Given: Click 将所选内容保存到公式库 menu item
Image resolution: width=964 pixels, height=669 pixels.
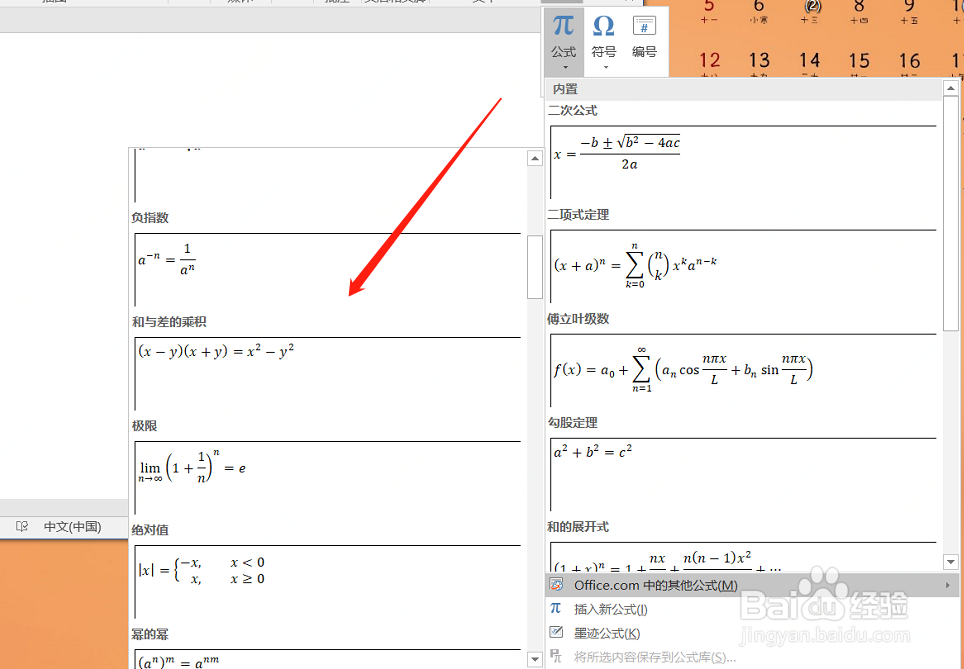Looking at the screenshot, I should pos(751,657).
